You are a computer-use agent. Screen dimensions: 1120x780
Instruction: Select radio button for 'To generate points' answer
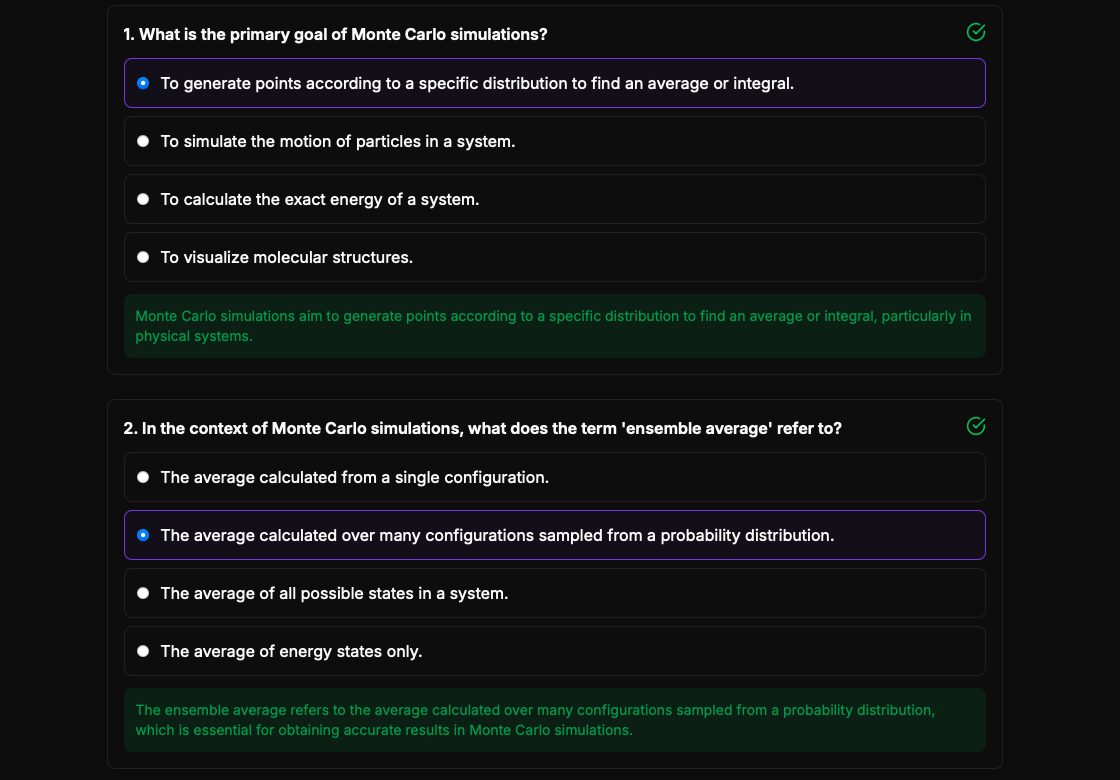coord(143,83)
